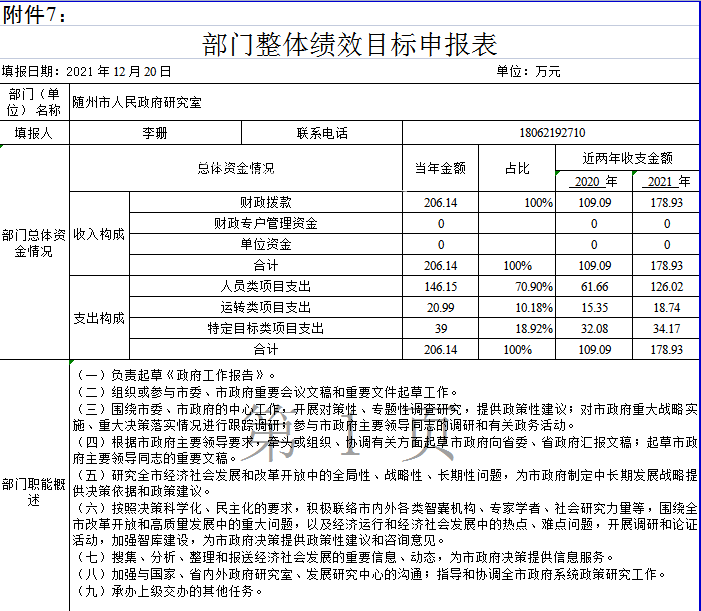Click the 占比 column header
This screenshot has width=701, height=611.
[517, 168]
